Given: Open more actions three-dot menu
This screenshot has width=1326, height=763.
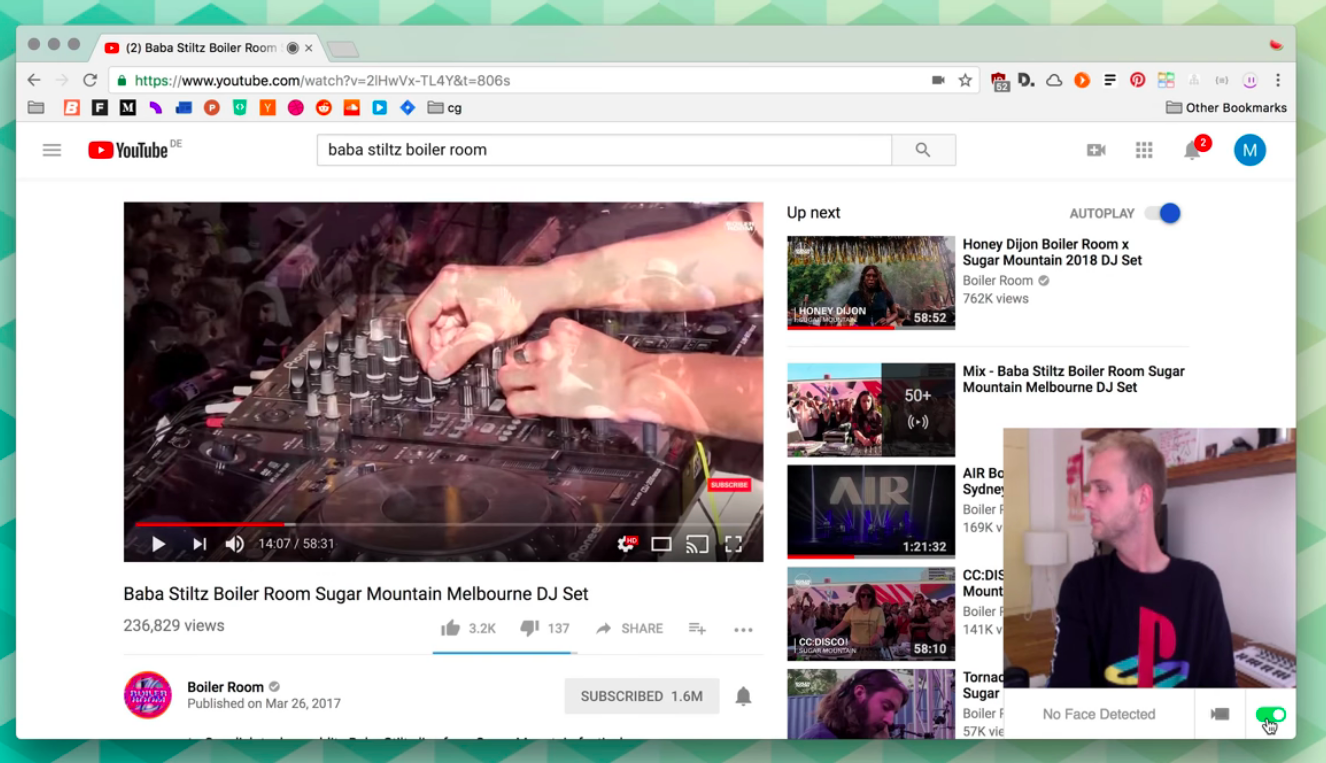Looking at the screenshot, I should 743,629.
